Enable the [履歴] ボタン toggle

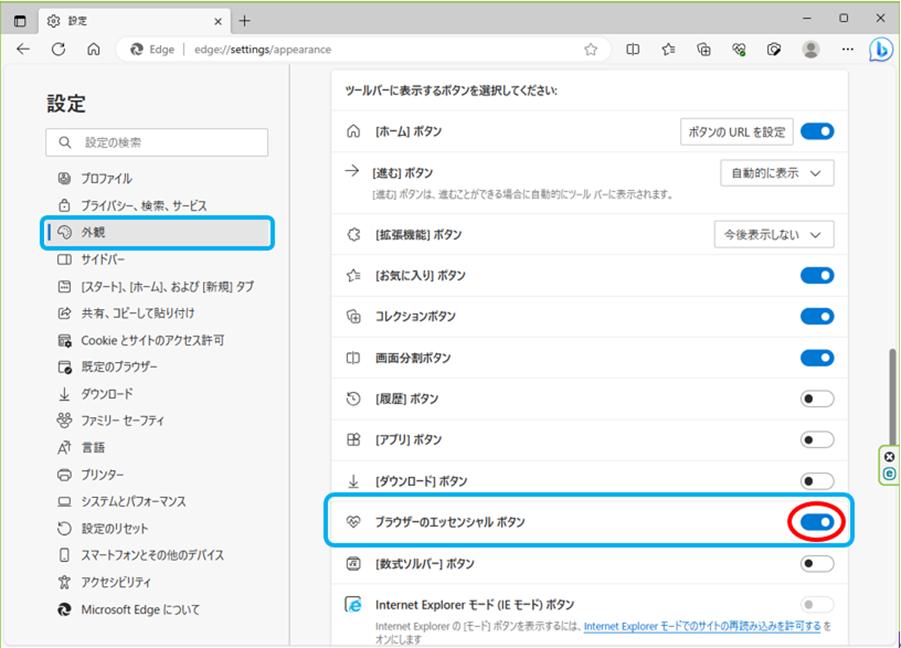tap(817, 399)
